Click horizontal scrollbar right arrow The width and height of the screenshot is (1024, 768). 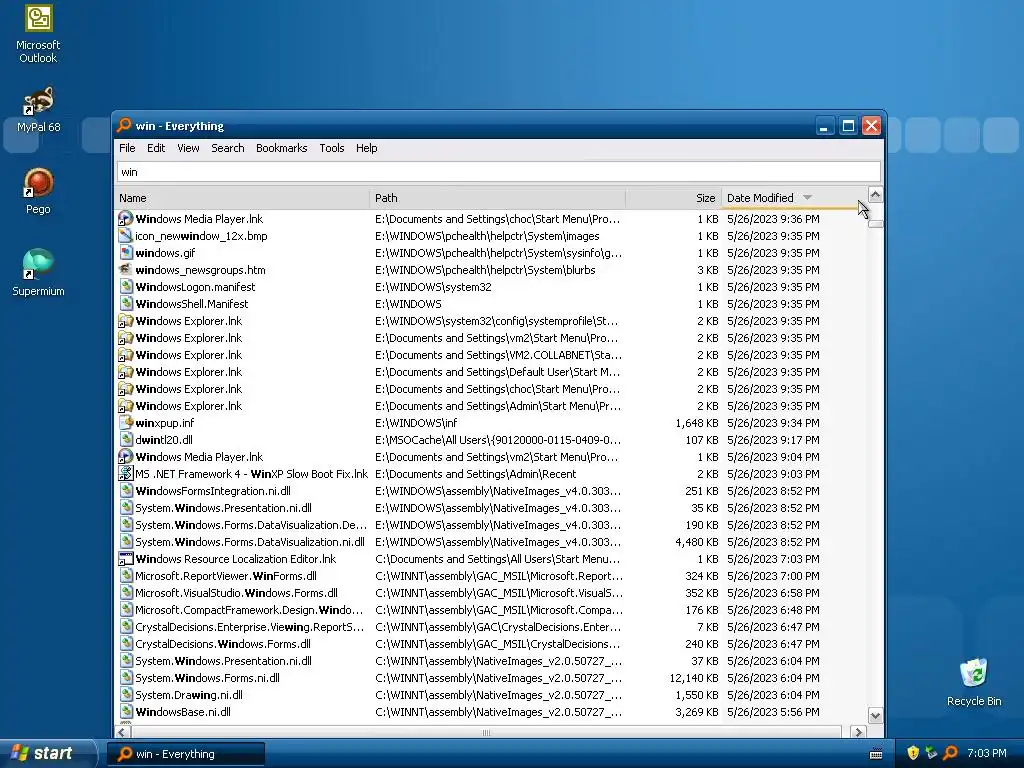pyautogui.click(x=858, y=732)
